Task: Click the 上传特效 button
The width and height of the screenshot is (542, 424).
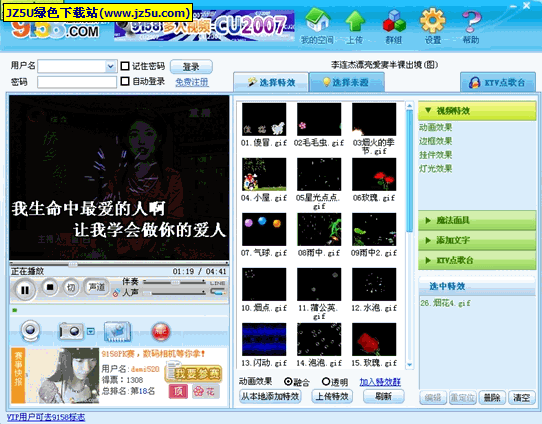Action: tap(332, 396)
